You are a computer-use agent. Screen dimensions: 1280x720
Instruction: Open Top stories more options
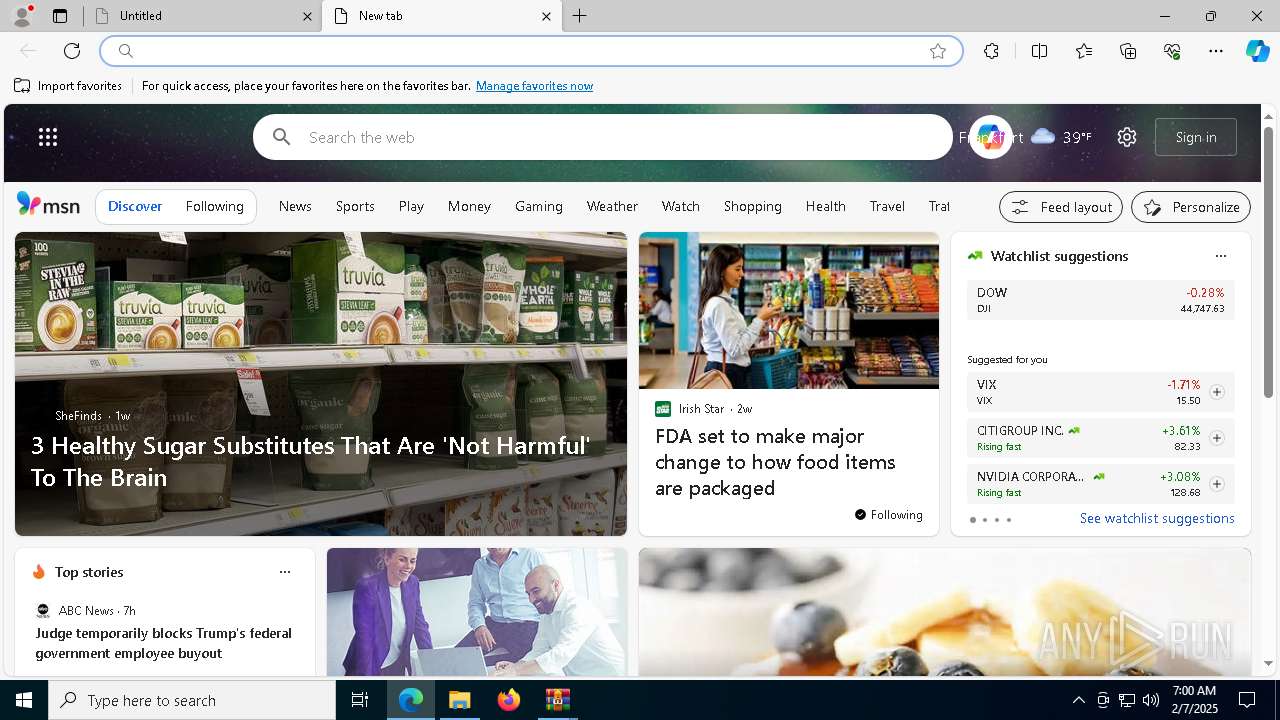click(285, 572)
